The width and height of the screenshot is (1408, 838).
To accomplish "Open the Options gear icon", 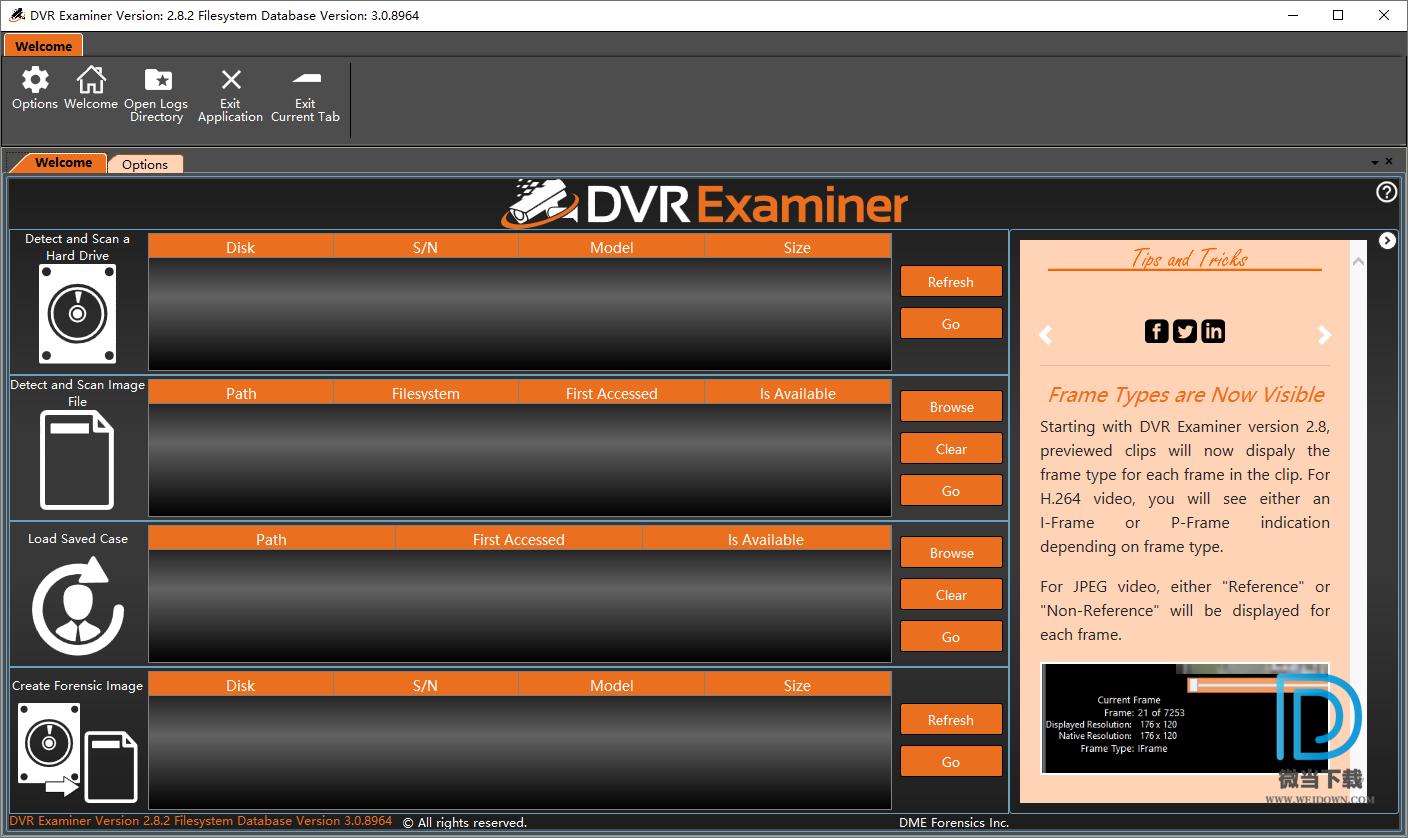I will click(x=35, y=80).
